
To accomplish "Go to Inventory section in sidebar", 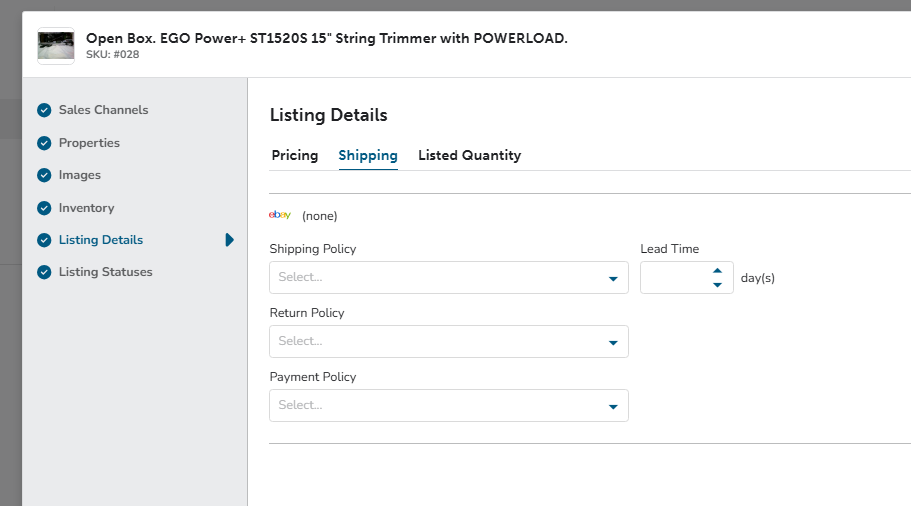I will [87, 208].
